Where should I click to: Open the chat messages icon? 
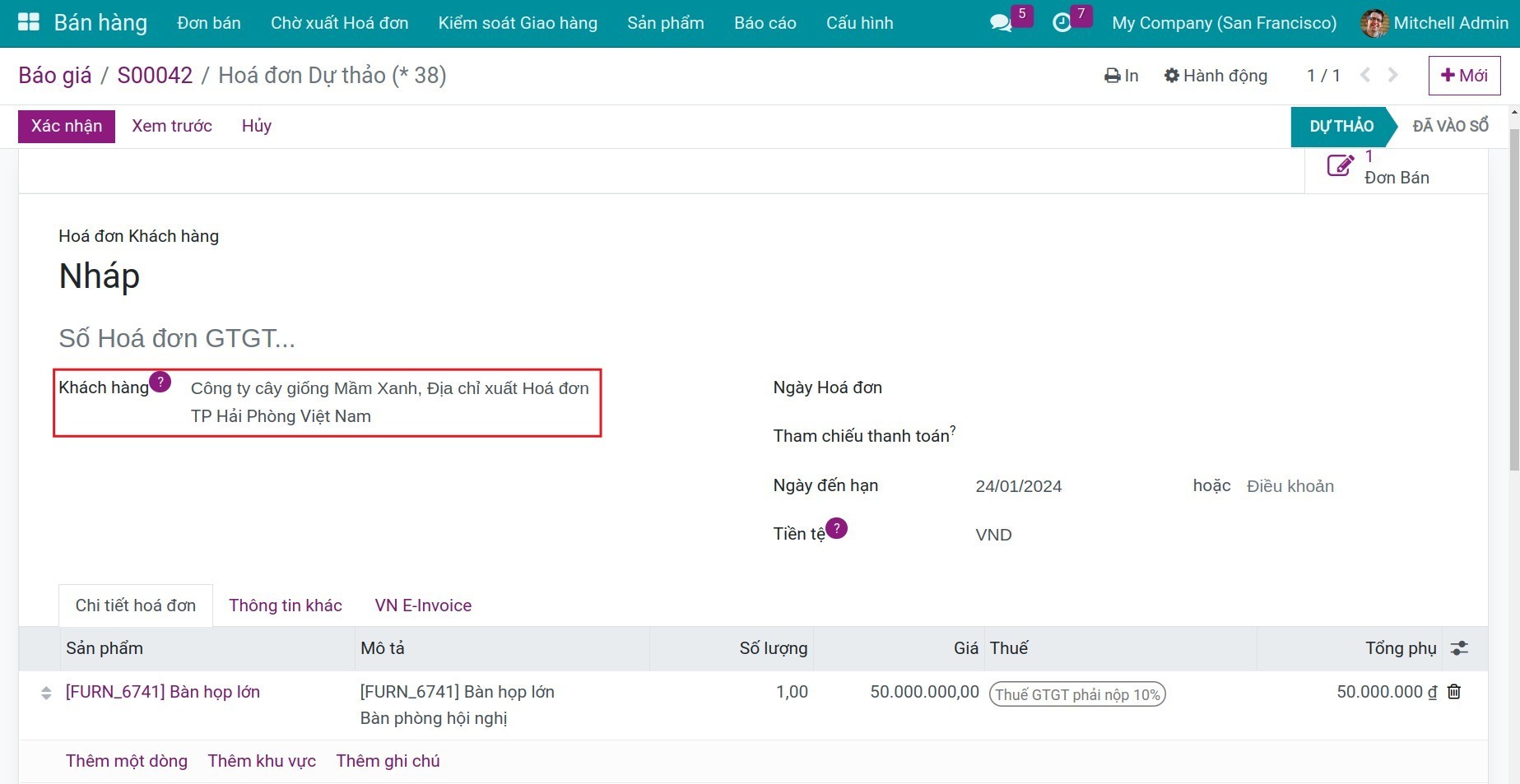pos(1001,23)
